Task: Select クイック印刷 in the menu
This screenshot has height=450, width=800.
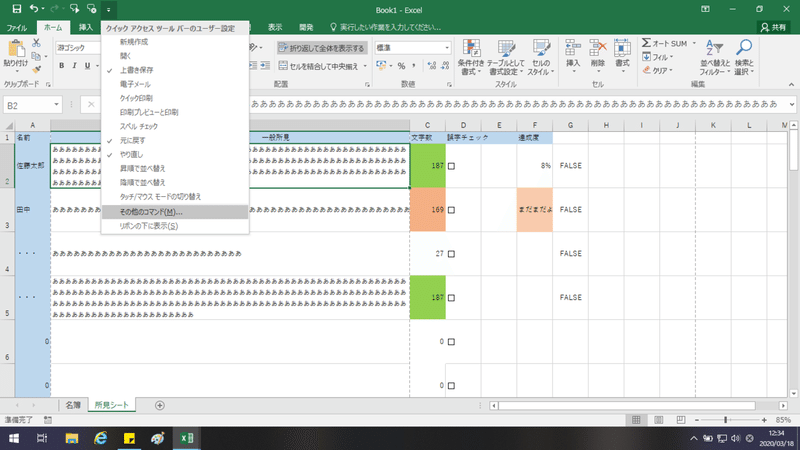Action: pos(175,98)
